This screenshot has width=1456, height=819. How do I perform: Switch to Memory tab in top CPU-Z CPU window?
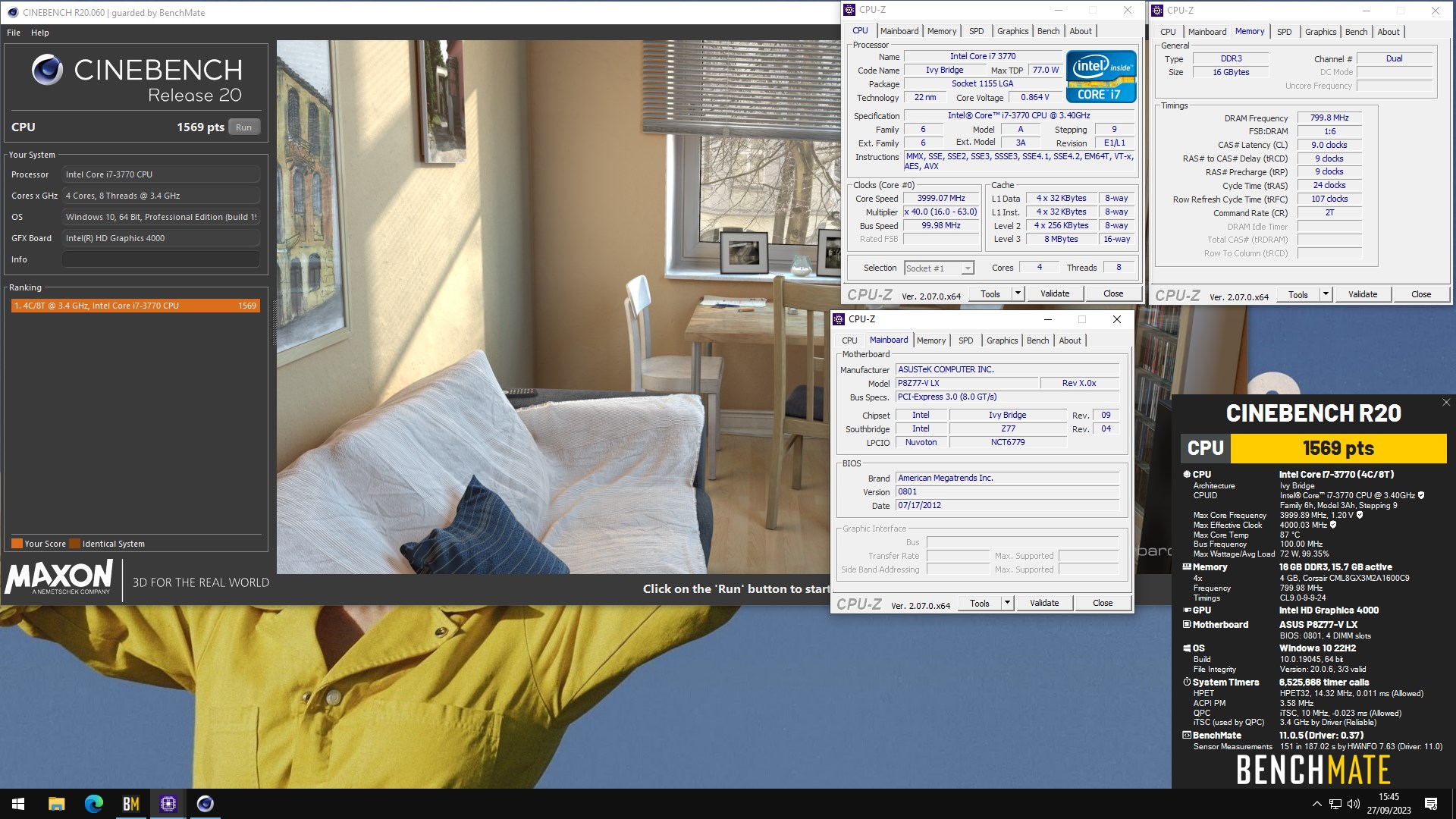(x=942, y=31)
